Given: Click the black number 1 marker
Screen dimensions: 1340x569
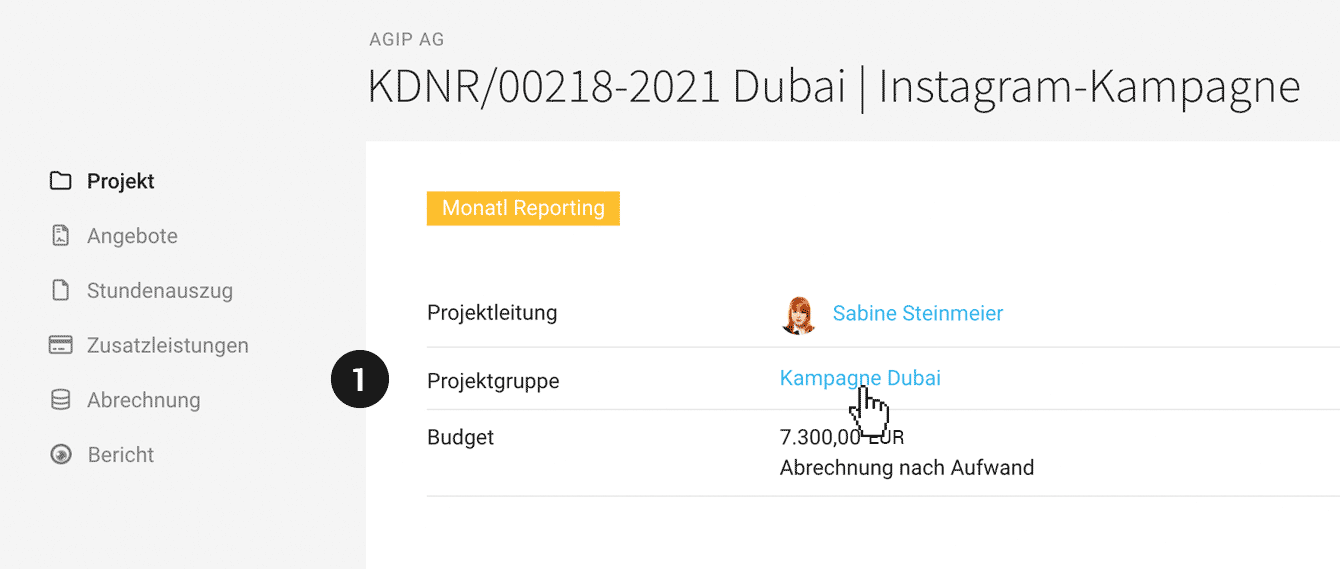Looking at the screenshot, I should [x=359, y=381].
